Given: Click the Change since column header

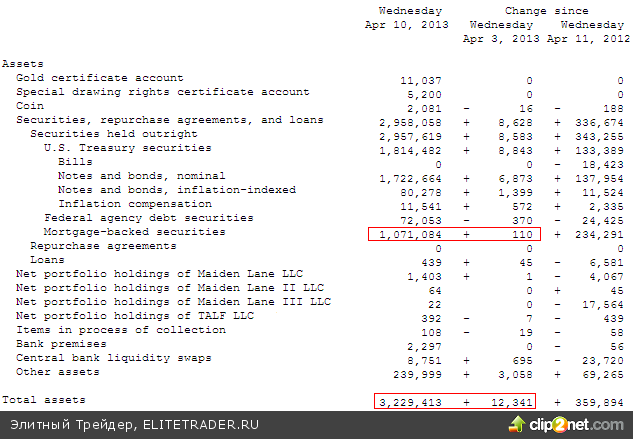Looking at the screenshot, I should click(539, 10).
